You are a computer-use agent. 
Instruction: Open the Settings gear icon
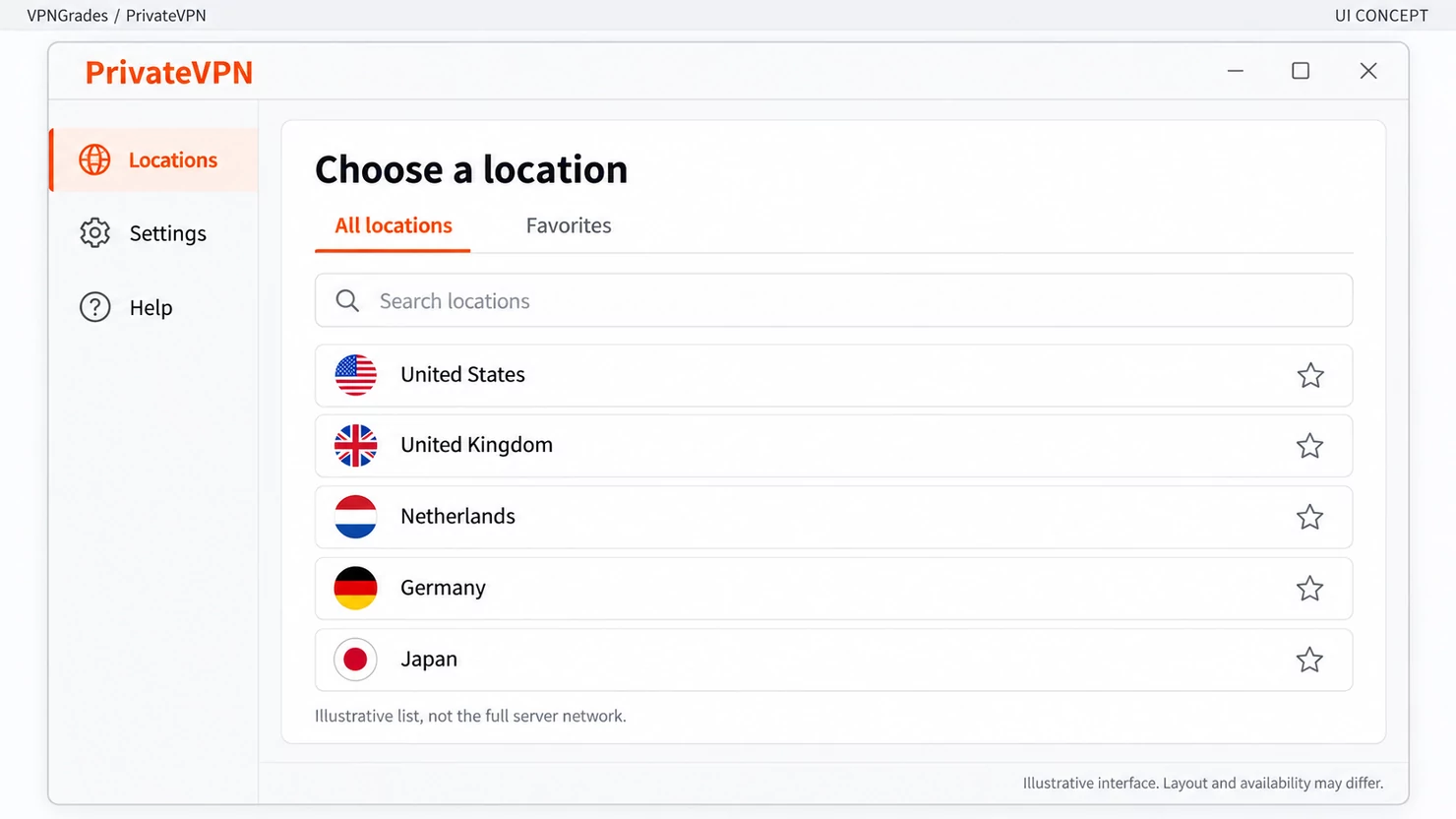[x=94, y=233]
